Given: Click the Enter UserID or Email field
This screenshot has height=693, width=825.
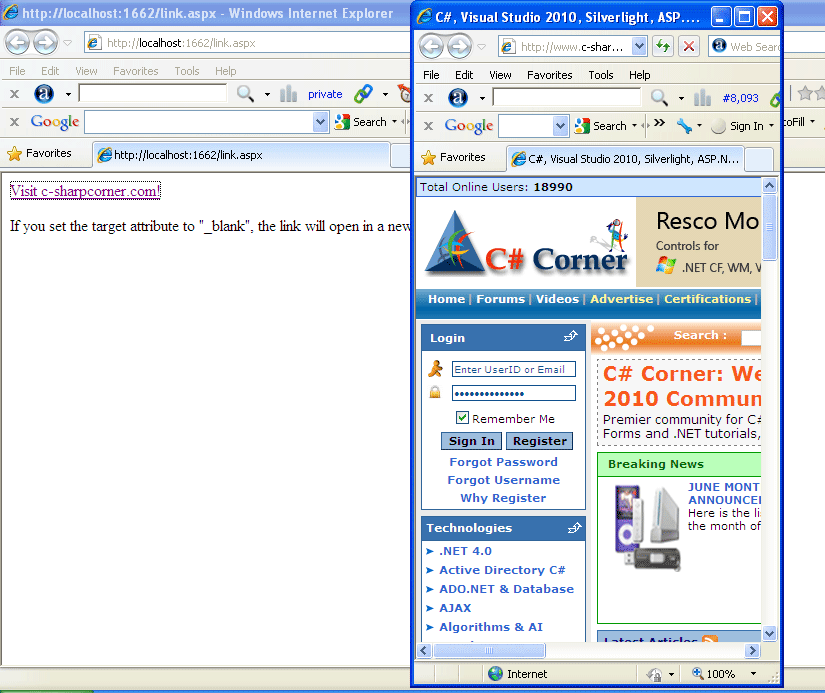Looking at the screenshot, I should click(514, 369).
